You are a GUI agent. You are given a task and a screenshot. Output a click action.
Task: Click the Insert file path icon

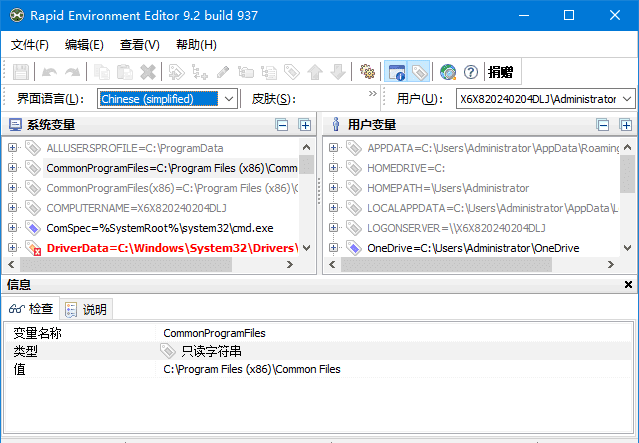click(269, 72)
